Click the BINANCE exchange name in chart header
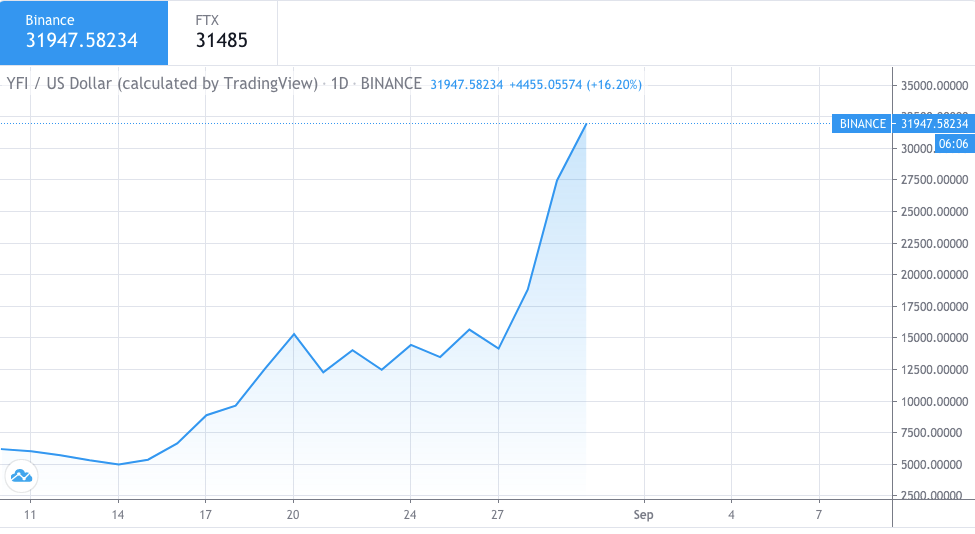Screen dimensions: 975x534 click(390, 84)
